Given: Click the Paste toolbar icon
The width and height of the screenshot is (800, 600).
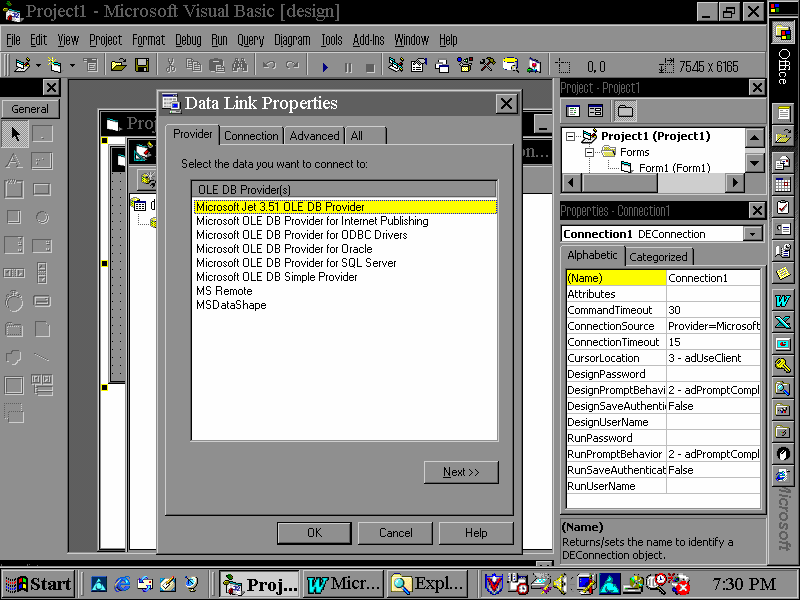Looking at the screenshot, I should (217, 65).
